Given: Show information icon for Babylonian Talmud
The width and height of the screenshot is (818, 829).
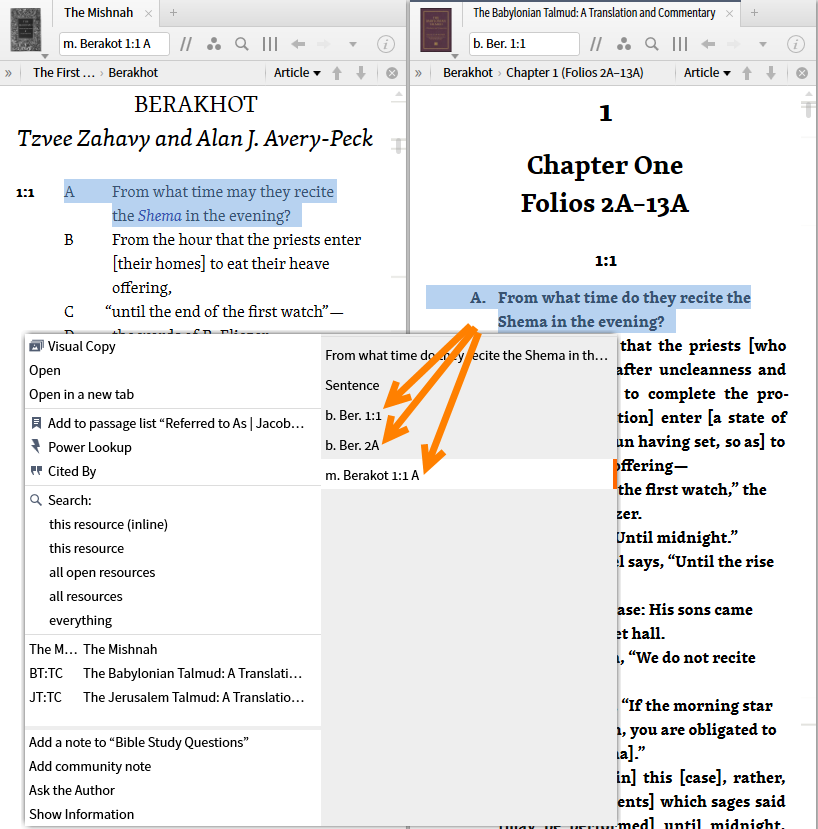Looking at the screenshot, I should point(796,44).
